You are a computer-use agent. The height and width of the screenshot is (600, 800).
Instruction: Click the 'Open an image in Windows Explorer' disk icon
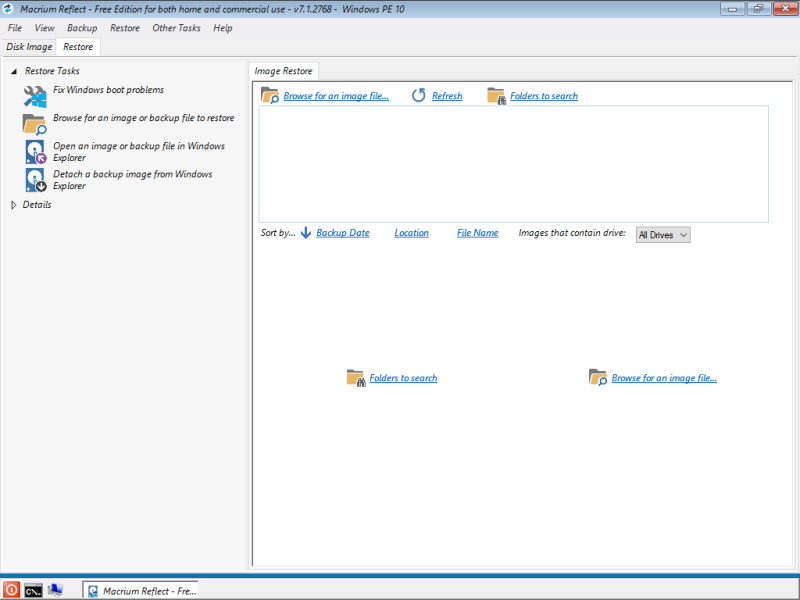(35, 152)
